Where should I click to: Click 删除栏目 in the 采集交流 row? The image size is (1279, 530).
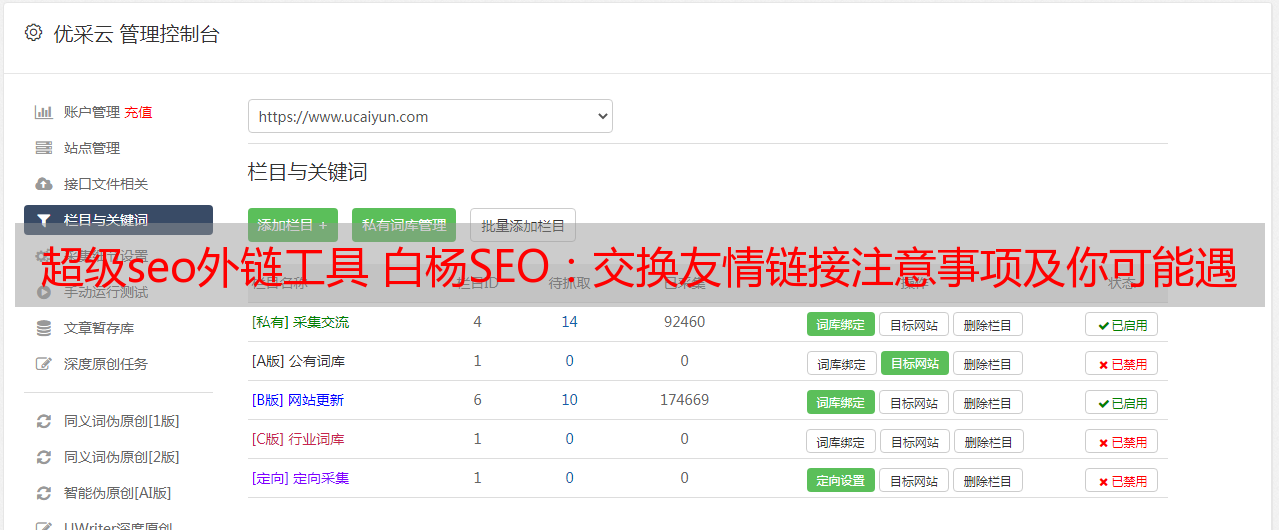987,324
